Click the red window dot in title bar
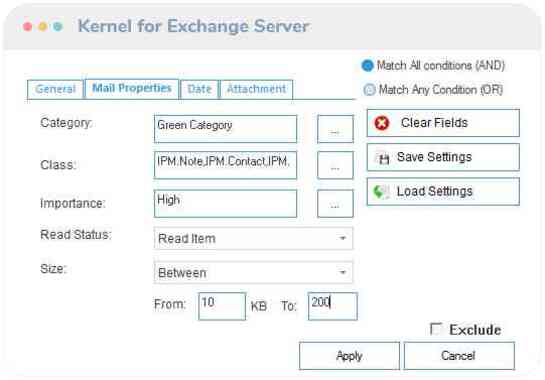The width and height of the screenshot is (545, 380). (27, 26)
